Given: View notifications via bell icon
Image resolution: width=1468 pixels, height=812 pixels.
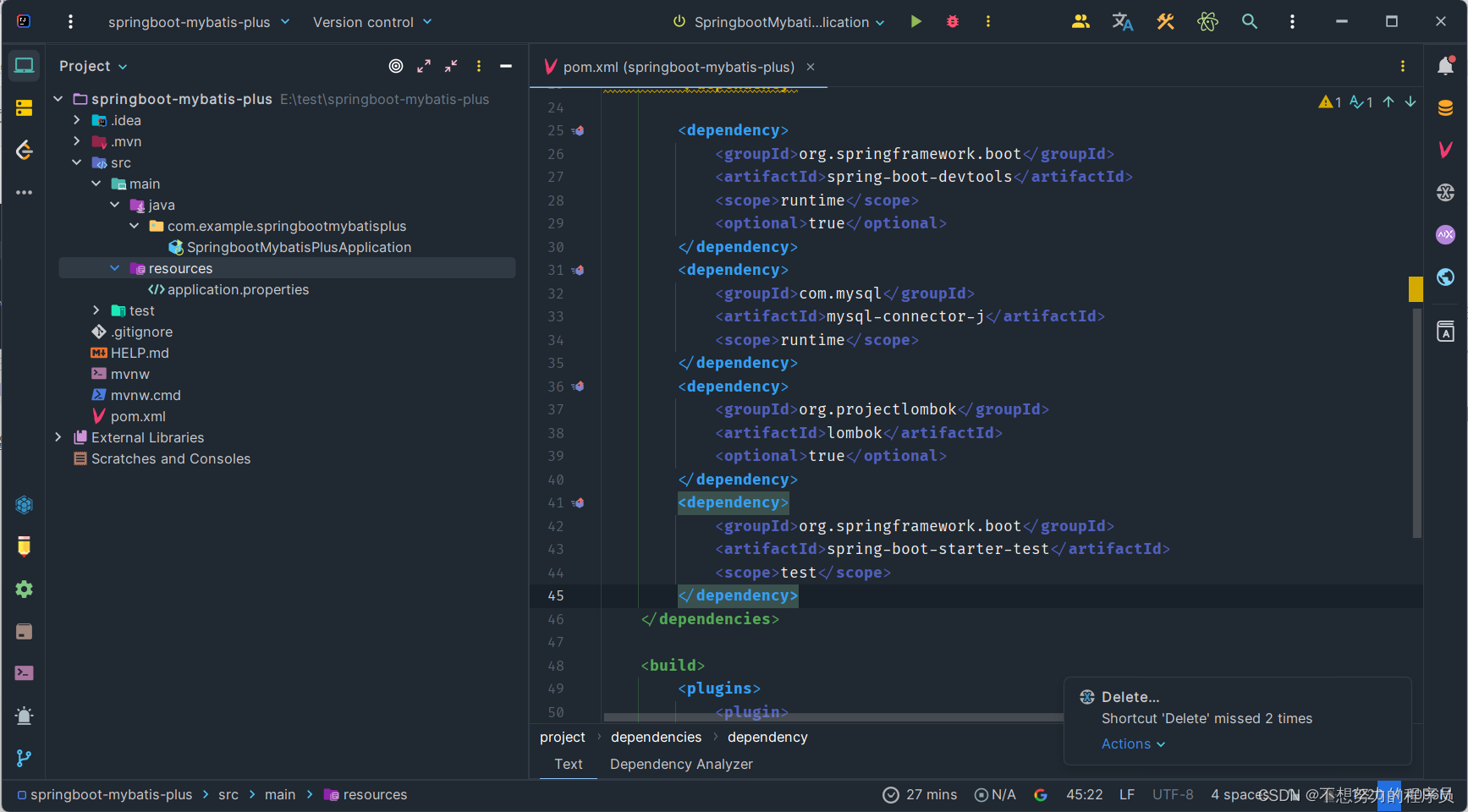Looking at the screenshot, I should click(x=1445, y=66).
